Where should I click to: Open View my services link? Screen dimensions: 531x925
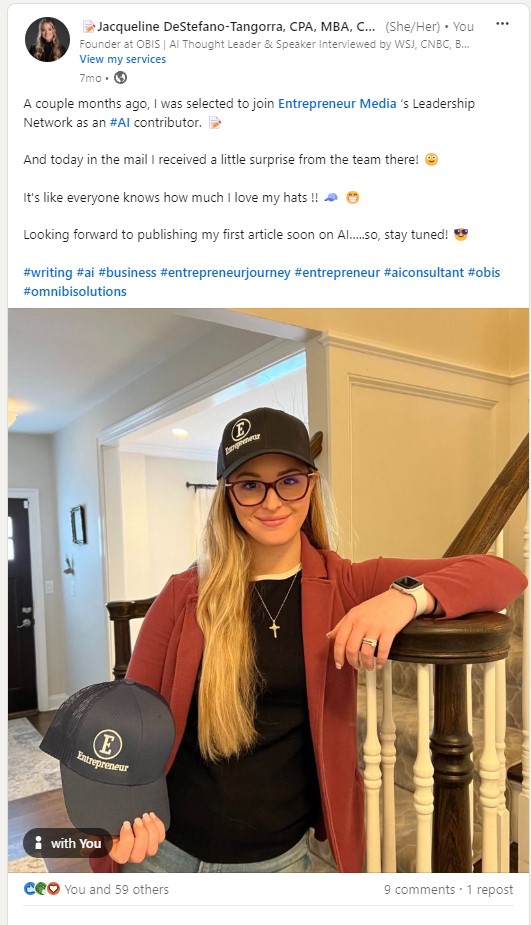[123, 59]
